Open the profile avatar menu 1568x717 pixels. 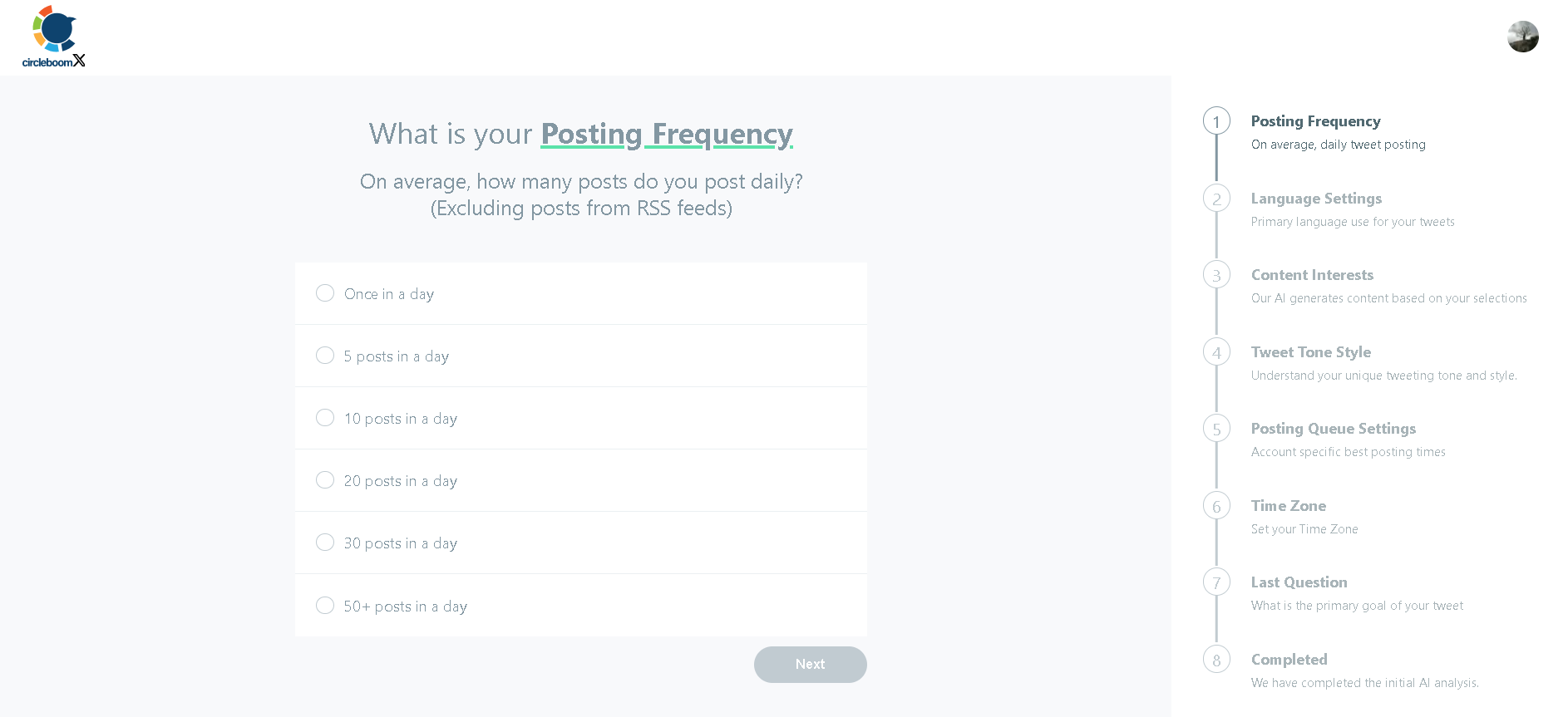pos(1522,36)
